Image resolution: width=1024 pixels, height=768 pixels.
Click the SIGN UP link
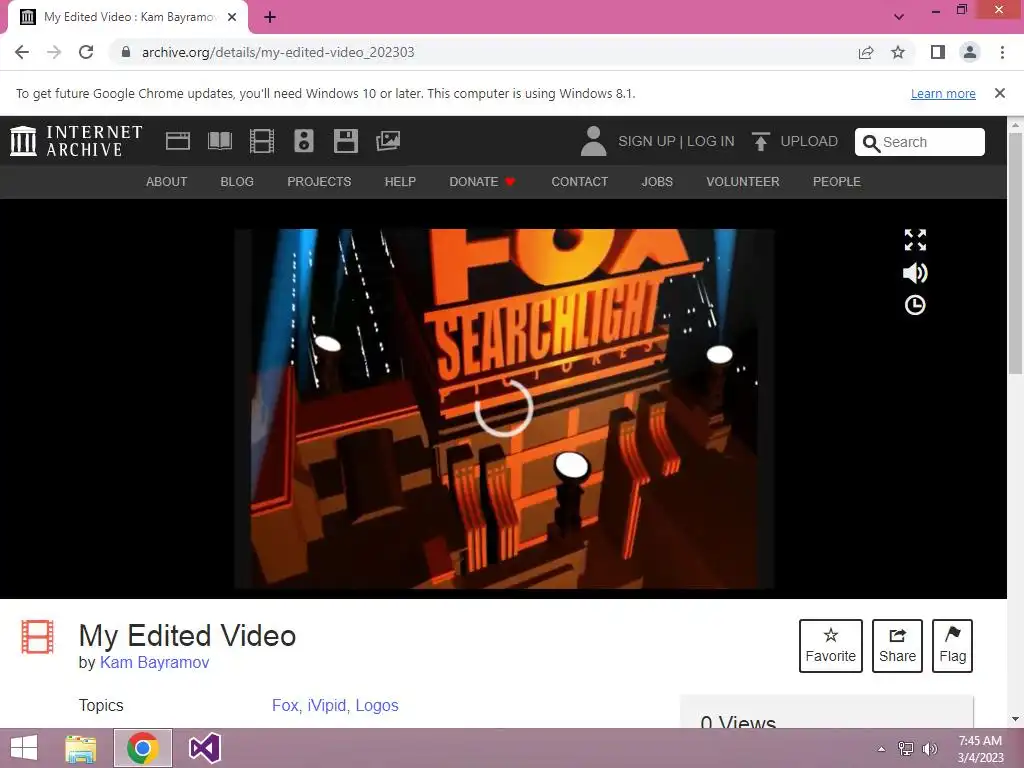(647, 141)
